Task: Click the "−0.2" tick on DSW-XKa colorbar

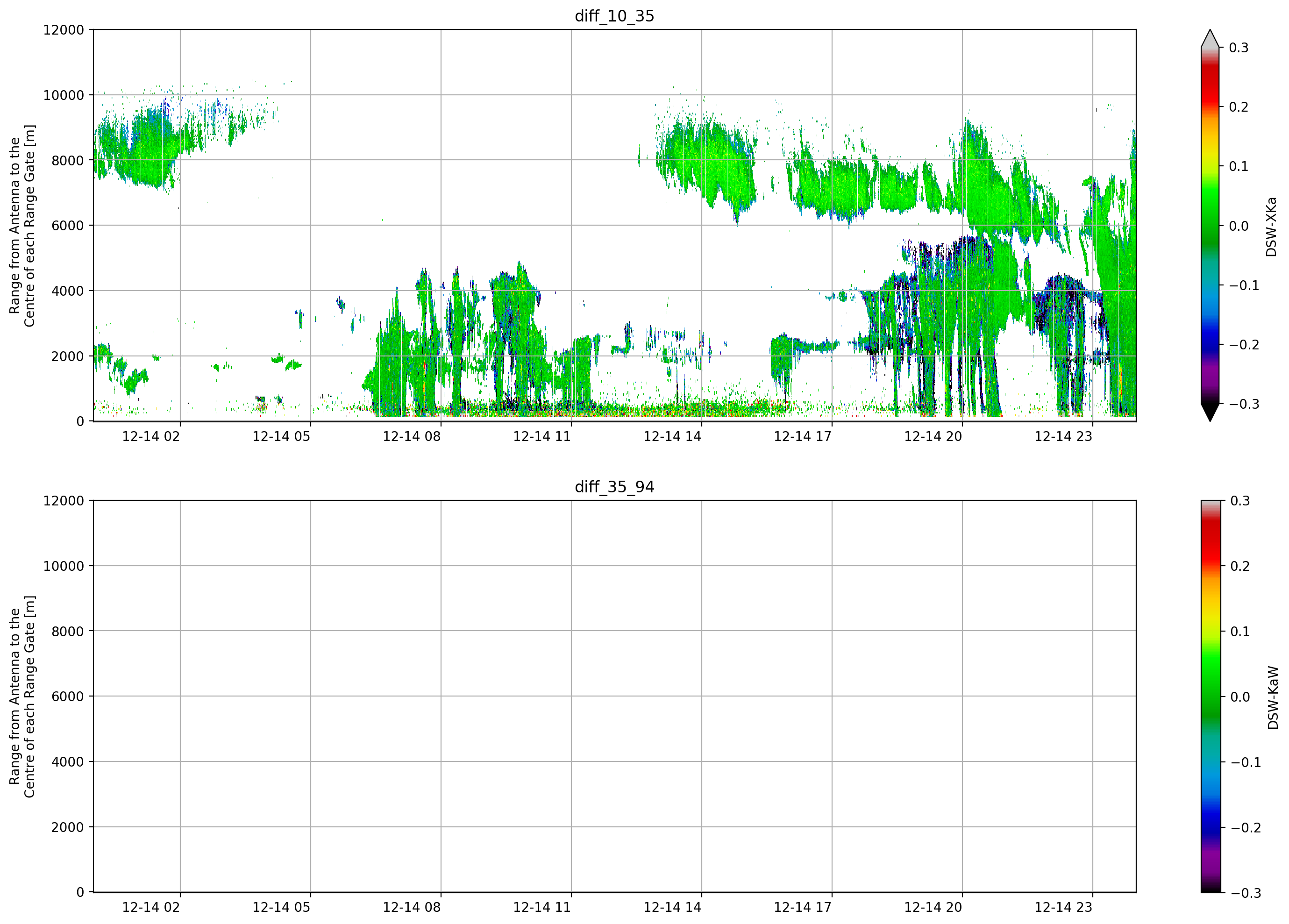Action: point(1244,345)
